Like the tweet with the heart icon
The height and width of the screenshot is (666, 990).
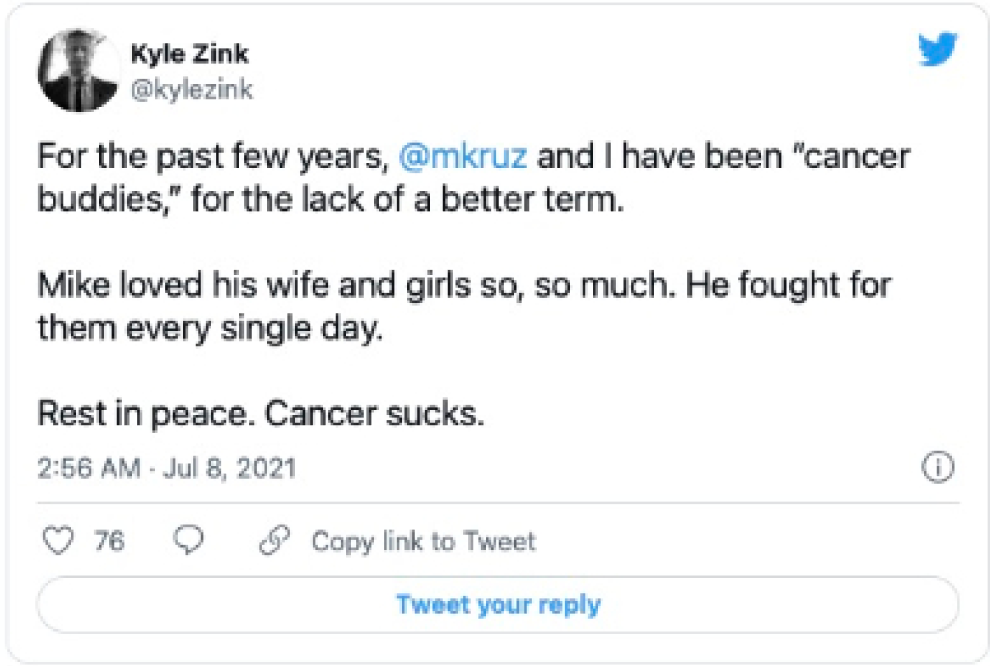61,541
